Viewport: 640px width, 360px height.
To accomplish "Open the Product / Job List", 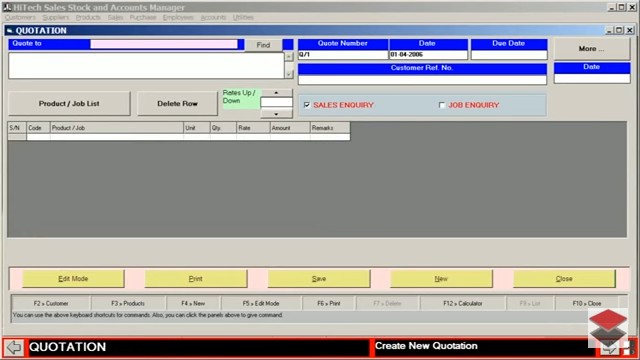I will (69, 104).
